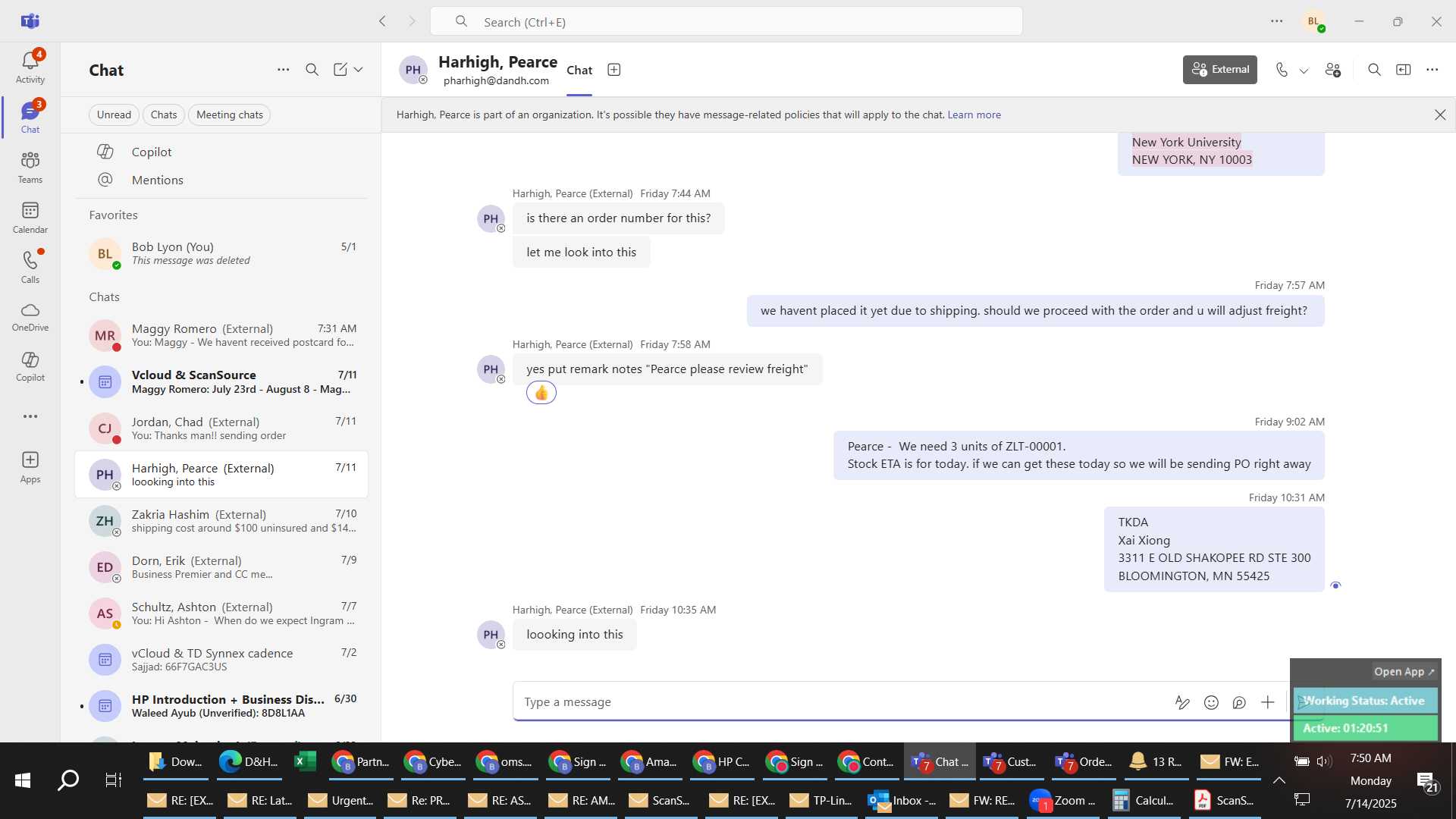This screenshot has width=1456, height=819.
Task: Open chat details side pane icon
Action: pos(1404,70)
